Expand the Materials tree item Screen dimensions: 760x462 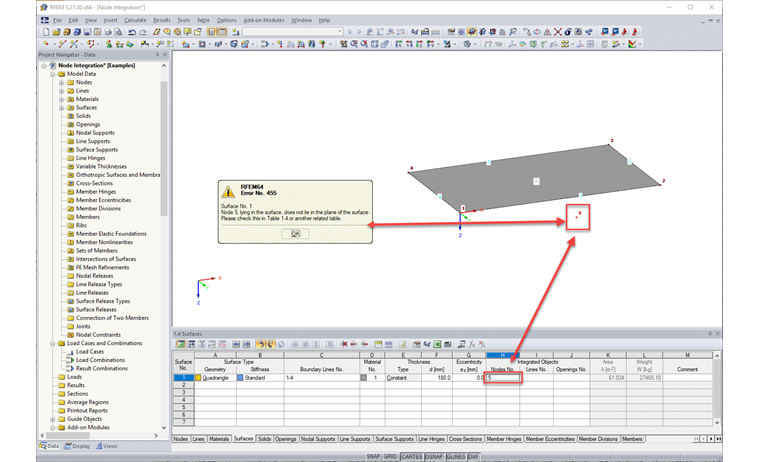coord(62,99)
